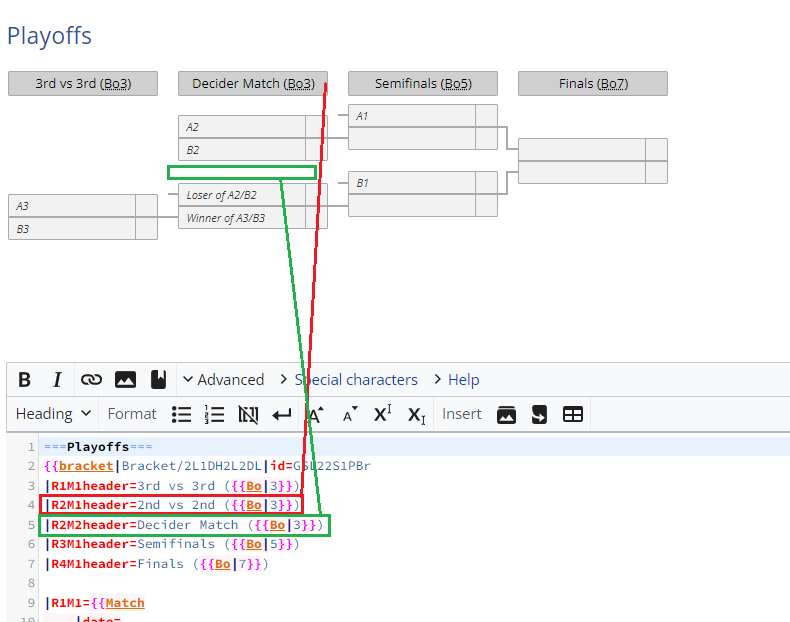Collapse the Advanced toolbar section
This screenshot has height=622, width=790.
click(223, 379)
